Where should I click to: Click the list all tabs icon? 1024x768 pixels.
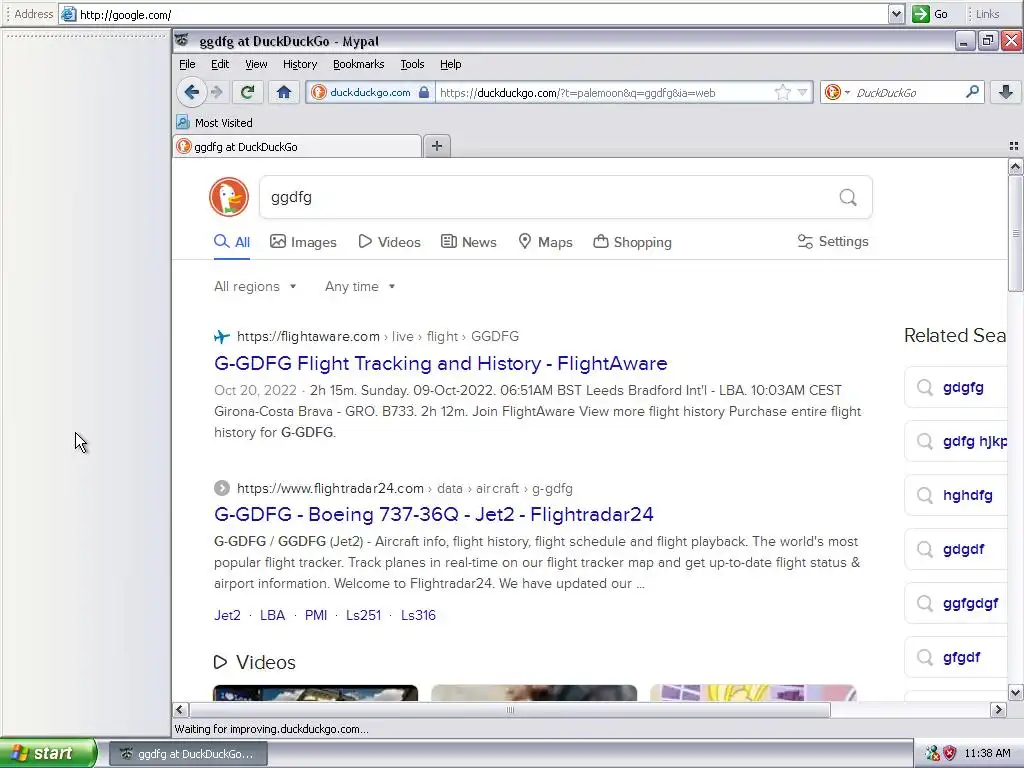pos(1014,146)
